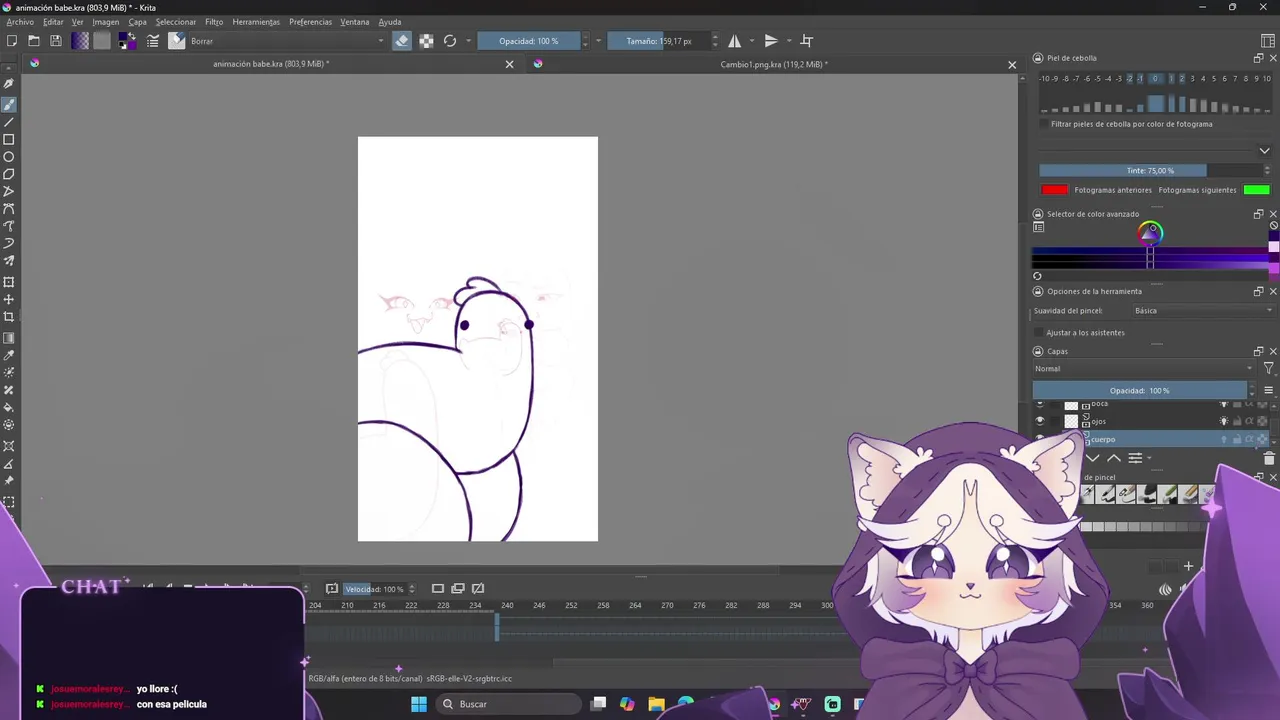Hide the ojos layer
This screenshot has height=720, width=1280.
click(x=1040, y=421)
